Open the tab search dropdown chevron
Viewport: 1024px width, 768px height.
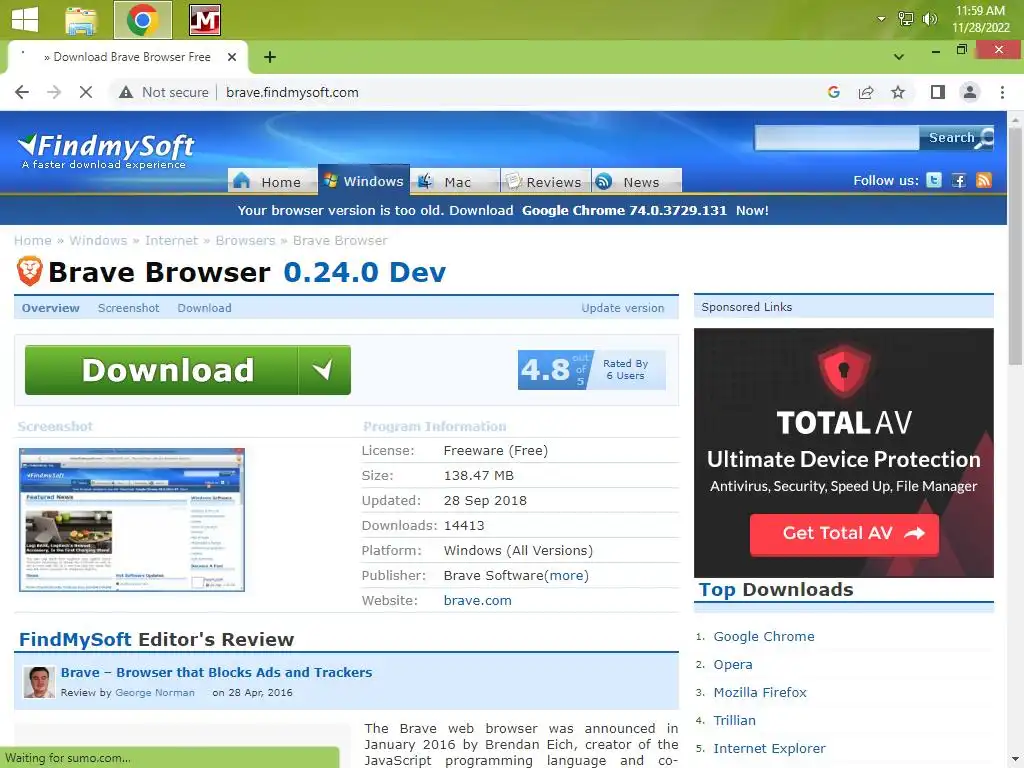coord(899,57)
